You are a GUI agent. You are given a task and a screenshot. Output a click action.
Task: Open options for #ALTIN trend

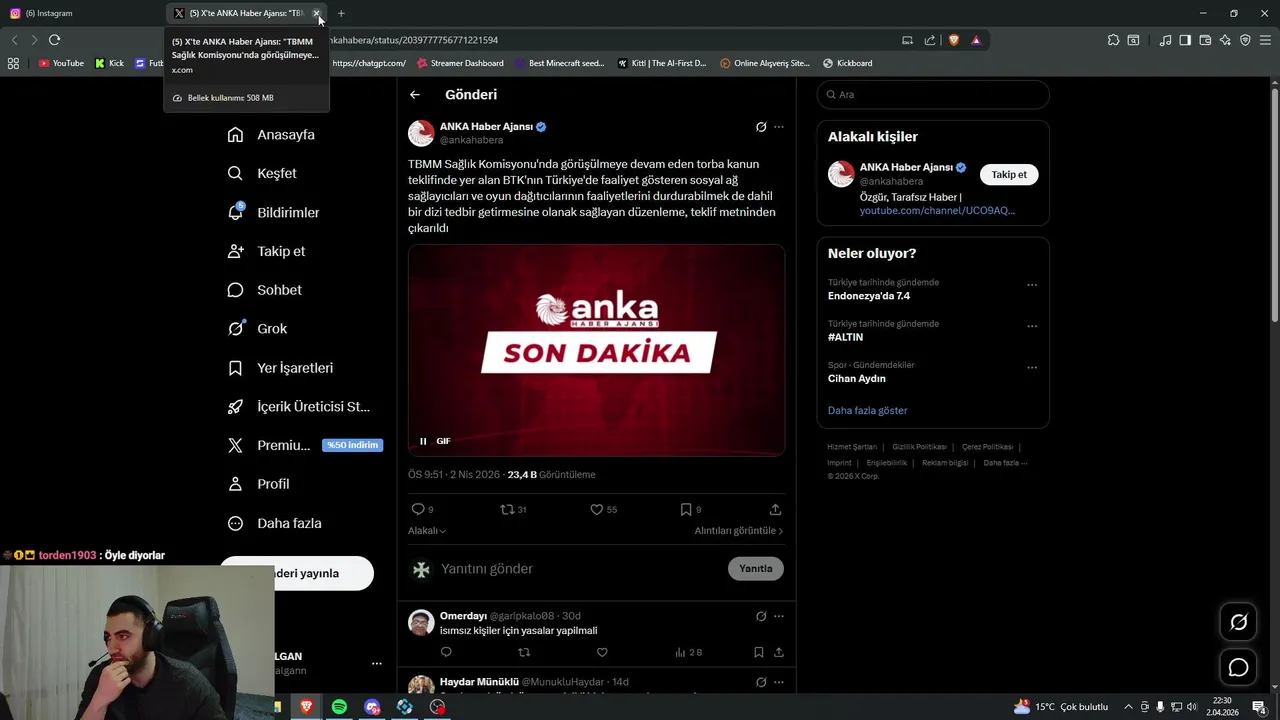coord(1032,326)
